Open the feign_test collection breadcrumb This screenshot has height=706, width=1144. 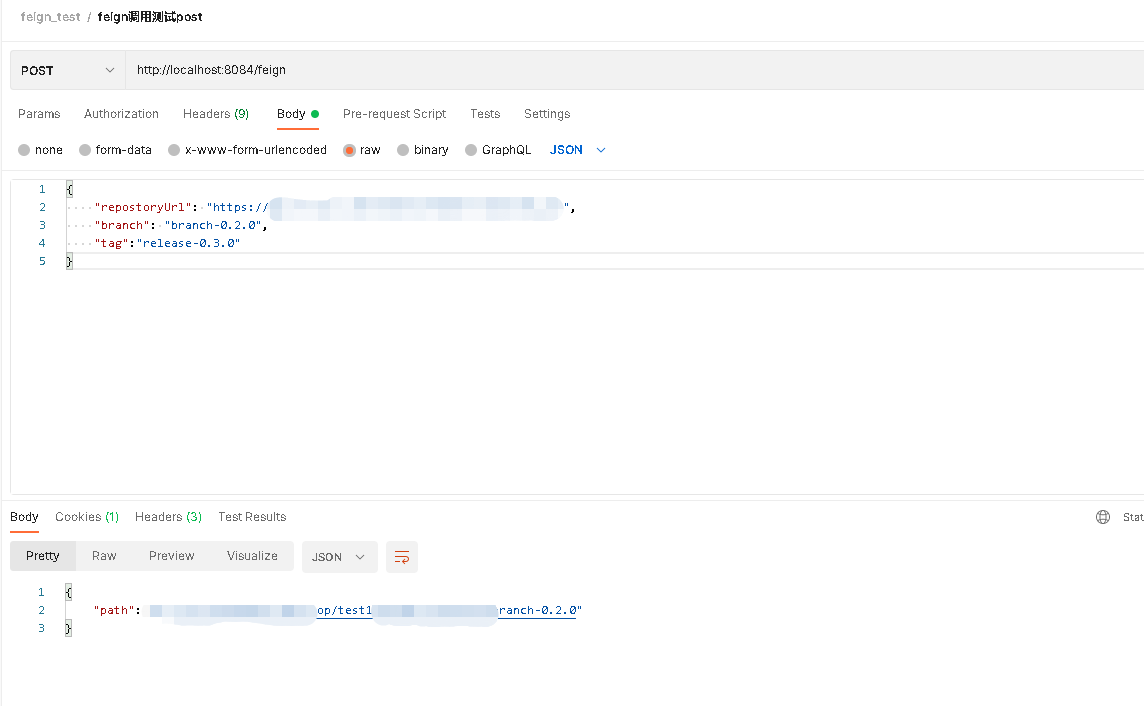(50, 16)
